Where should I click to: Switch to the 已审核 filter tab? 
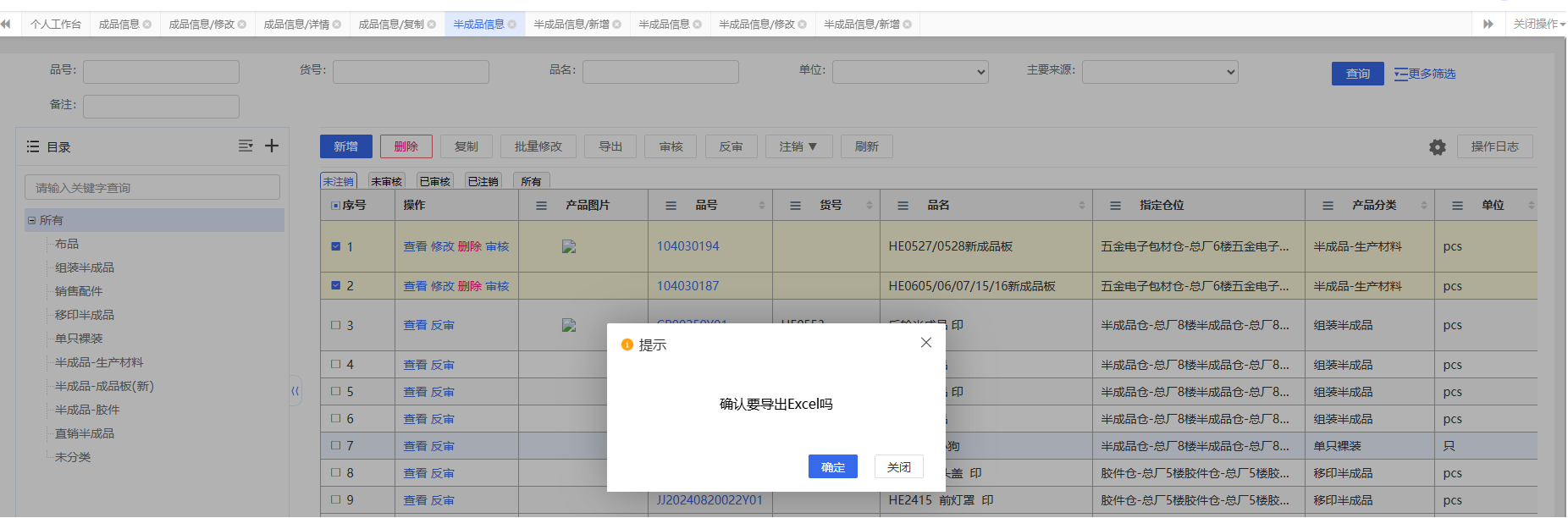[x=434, y=181]
